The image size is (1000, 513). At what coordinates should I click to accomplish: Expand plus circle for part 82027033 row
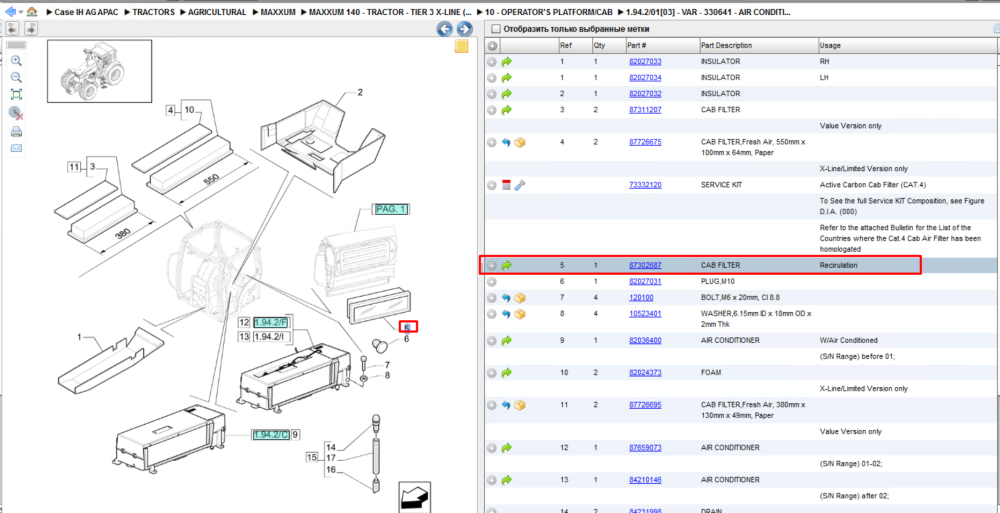(x=492, y=62)
